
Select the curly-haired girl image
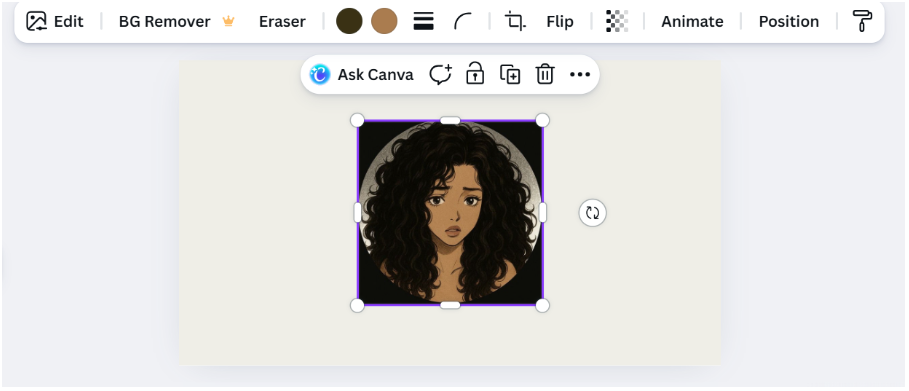pyautogui.click(x=450, y=212)
